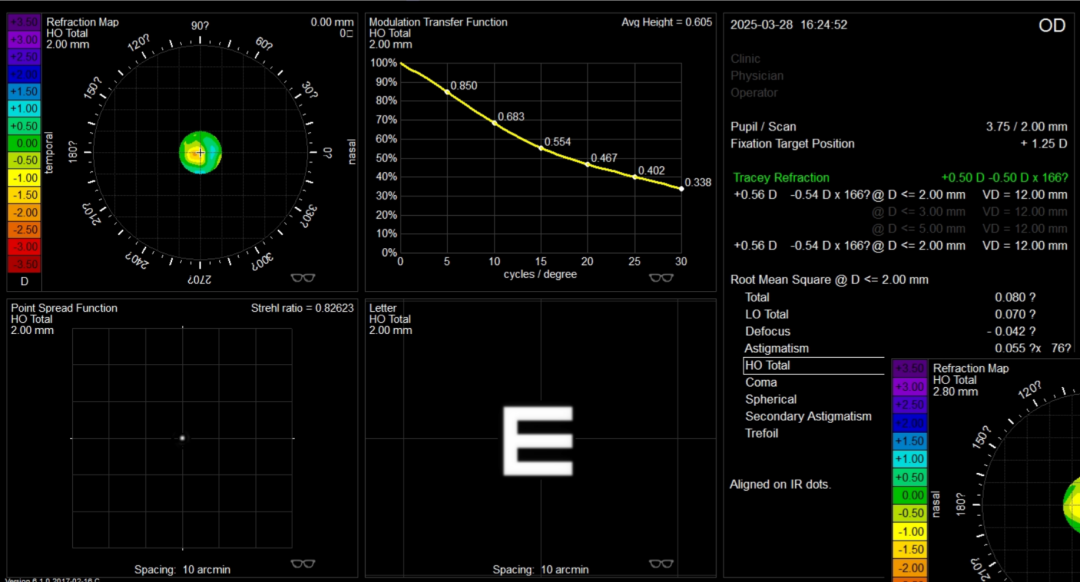Click the OD eye indicator
Image resolution: width=1080 pixels, height=582 pixels.
coord(1052,25)
